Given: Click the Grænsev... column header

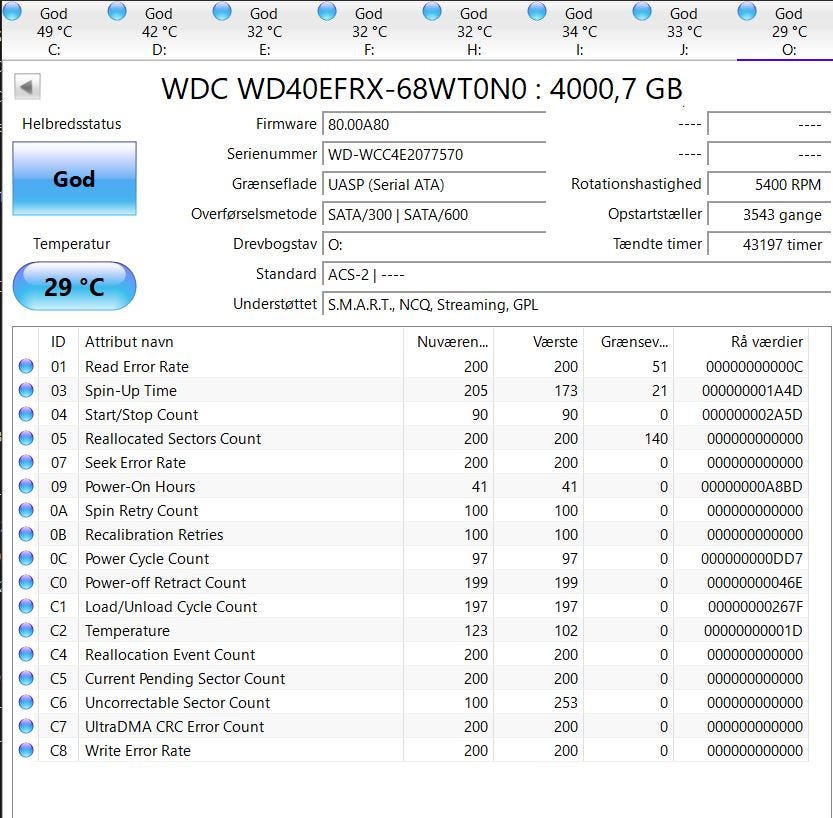Looking at the screenshot, I should [x=629, y=342].
